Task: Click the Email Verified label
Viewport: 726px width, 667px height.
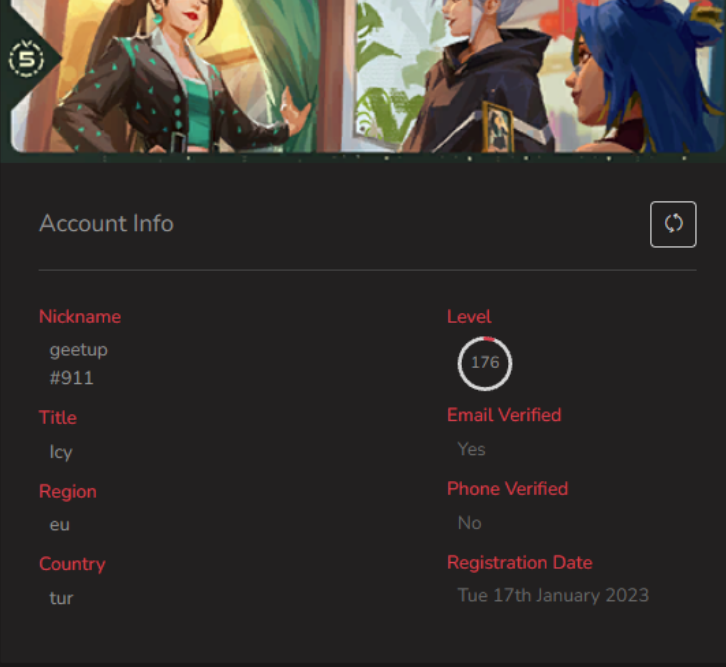Action: click(x=504, y=415)
